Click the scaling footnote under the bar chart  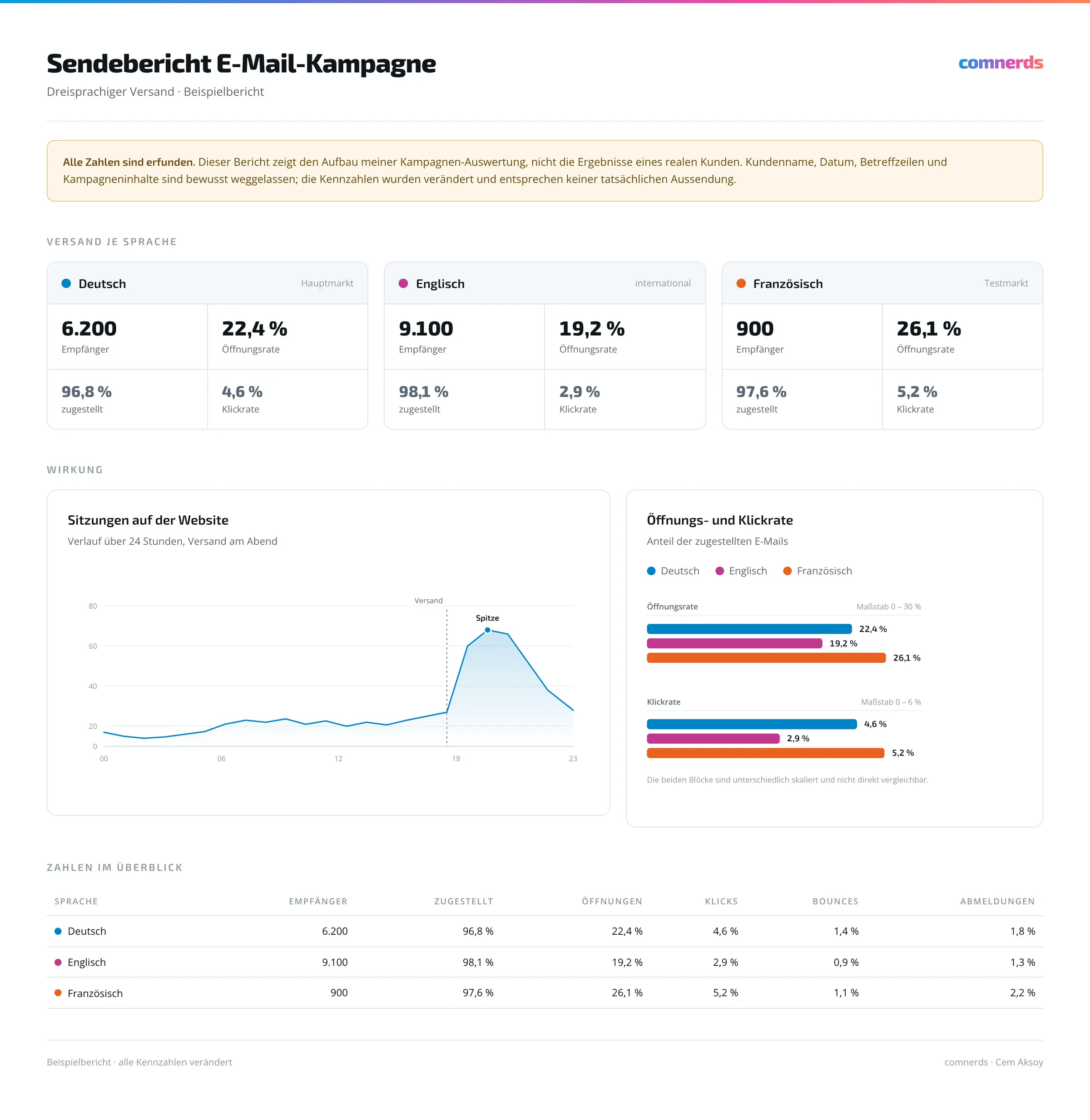pos(787,780)
